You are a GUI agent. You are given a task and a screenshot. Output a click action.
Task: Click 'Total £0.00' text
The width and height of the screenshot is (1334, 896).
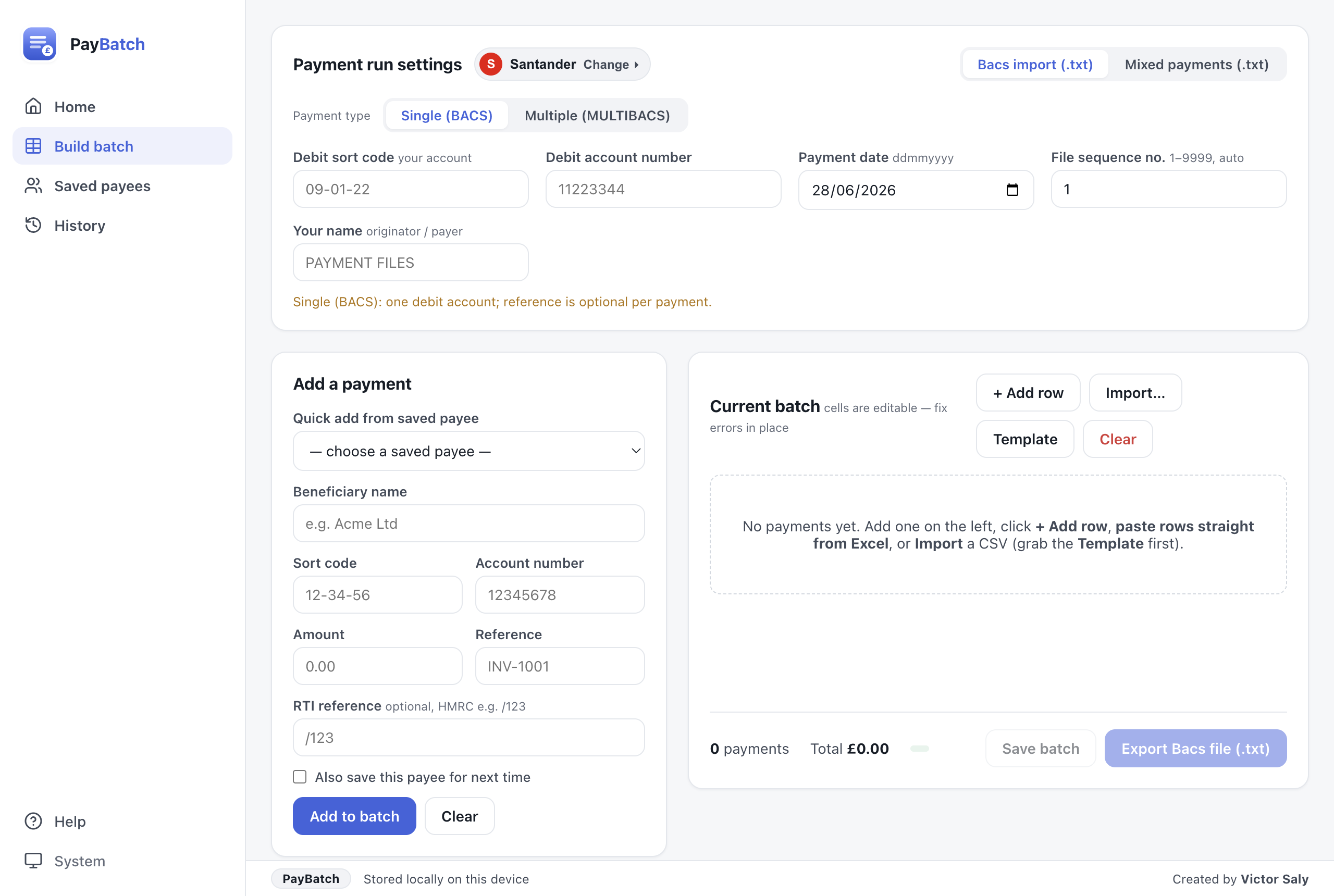point(849,748)
